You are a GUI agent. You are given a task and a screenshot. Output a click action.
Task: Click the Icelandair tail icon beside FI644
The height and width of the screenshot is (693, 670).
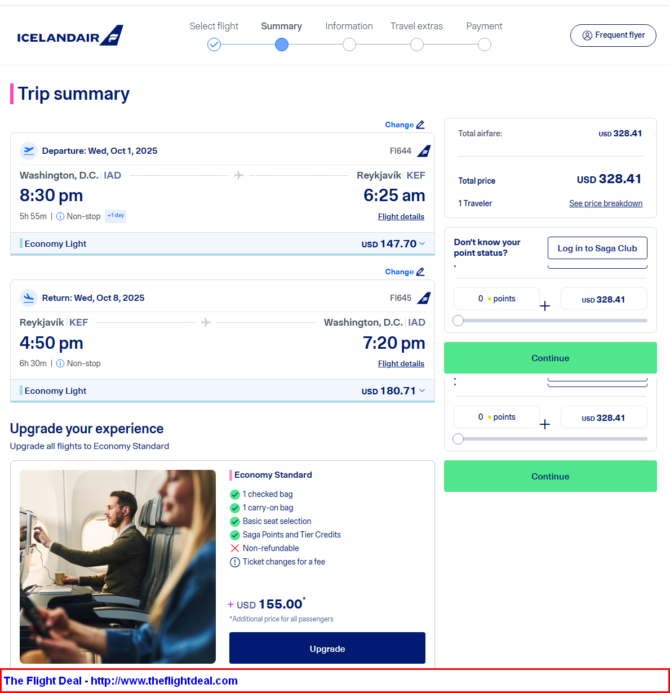tap(424, 151)
